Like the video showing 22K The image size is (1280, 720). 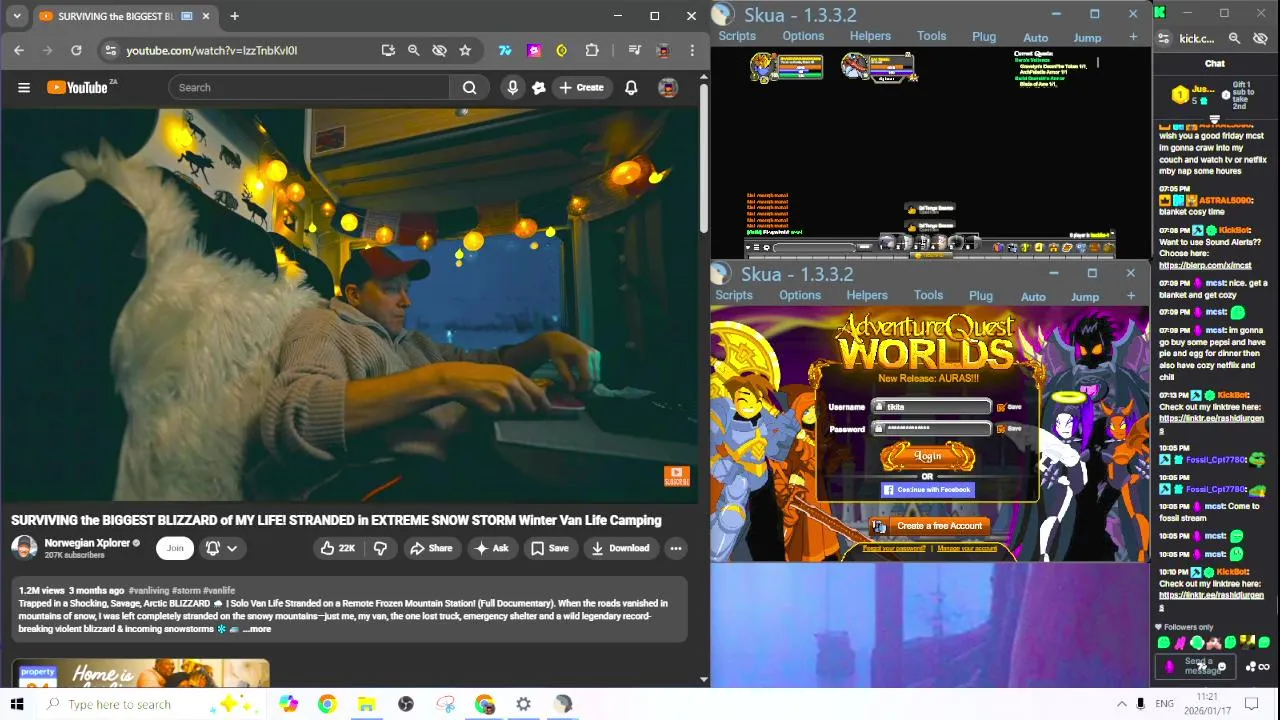337,548
